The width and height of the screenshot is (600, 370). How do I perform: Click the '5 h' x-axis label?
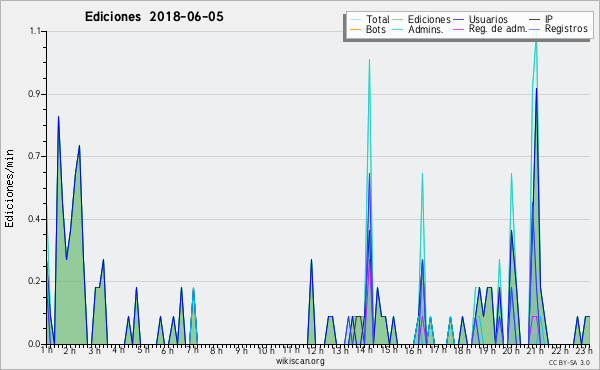click(143, 350)
